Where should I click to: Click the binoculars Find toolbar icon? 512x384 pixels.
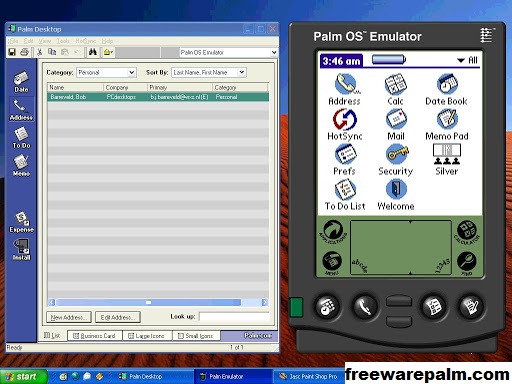pos(93,52)
